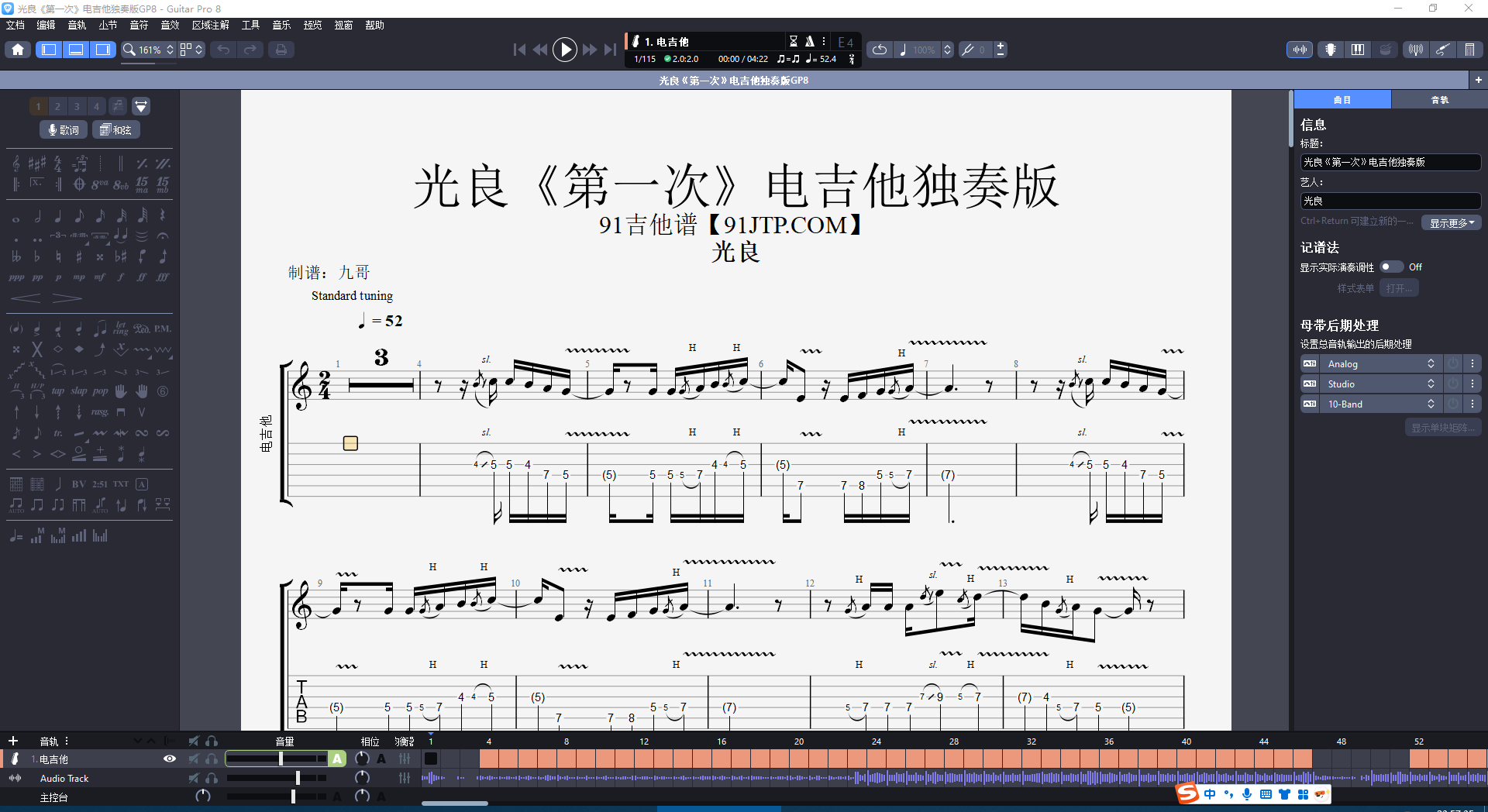Open the Analog mastering effect dropdown

[x=1380, y=363]
